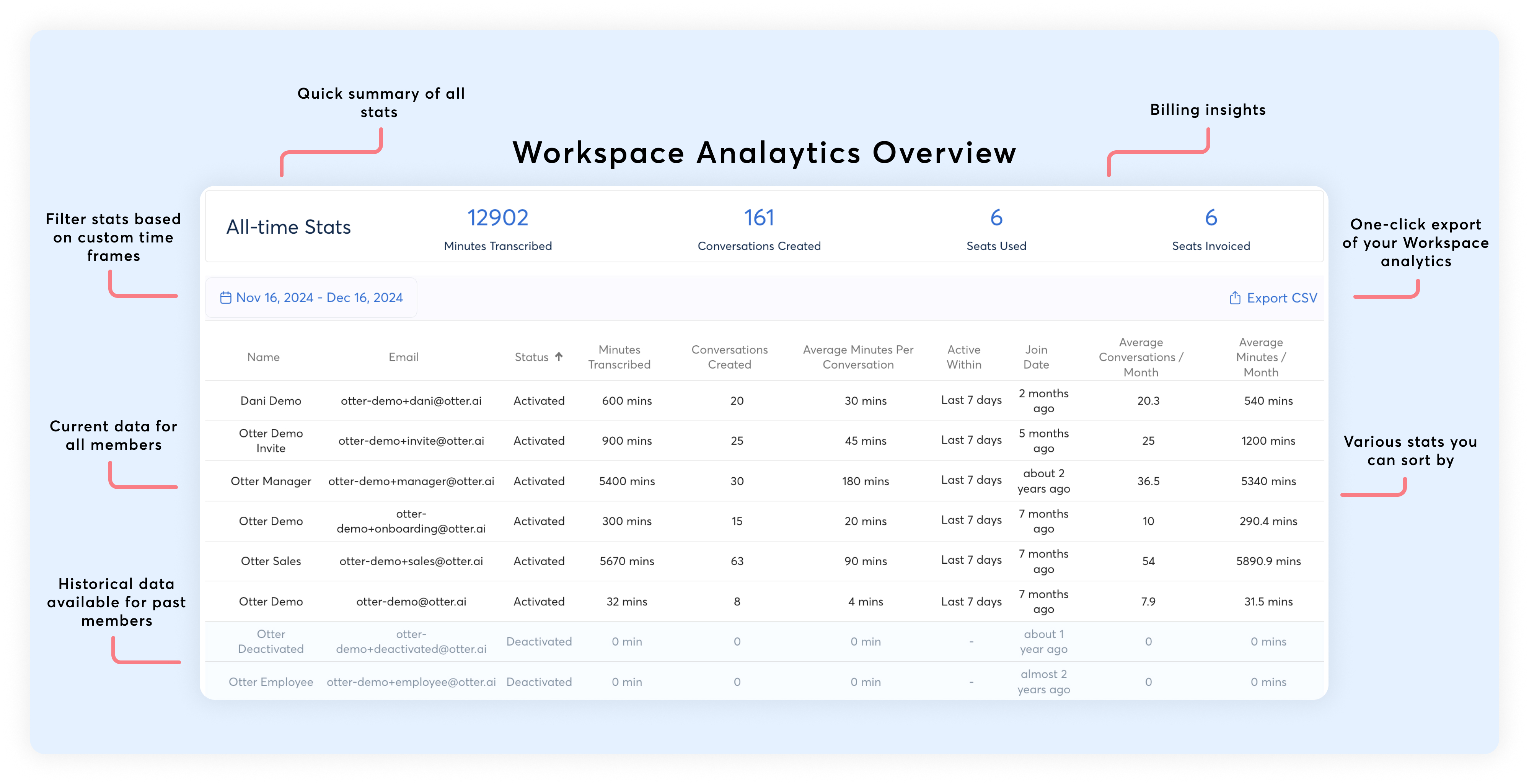This screenshot has width=1529, height=784.
Task: Click the 12902 Minutes Transcribed stat
Action: [x=497, y=218]
